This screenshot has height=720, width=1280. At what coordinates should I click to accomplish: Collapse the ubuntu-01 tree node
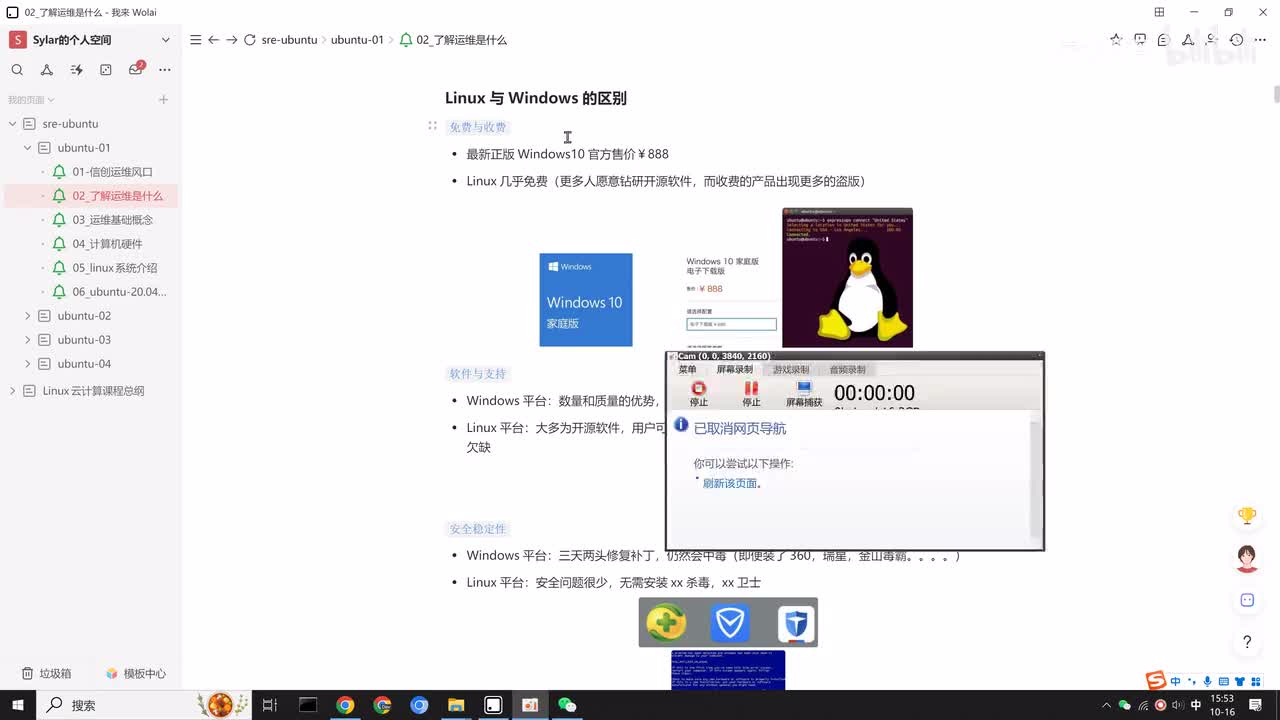(27, 148)
